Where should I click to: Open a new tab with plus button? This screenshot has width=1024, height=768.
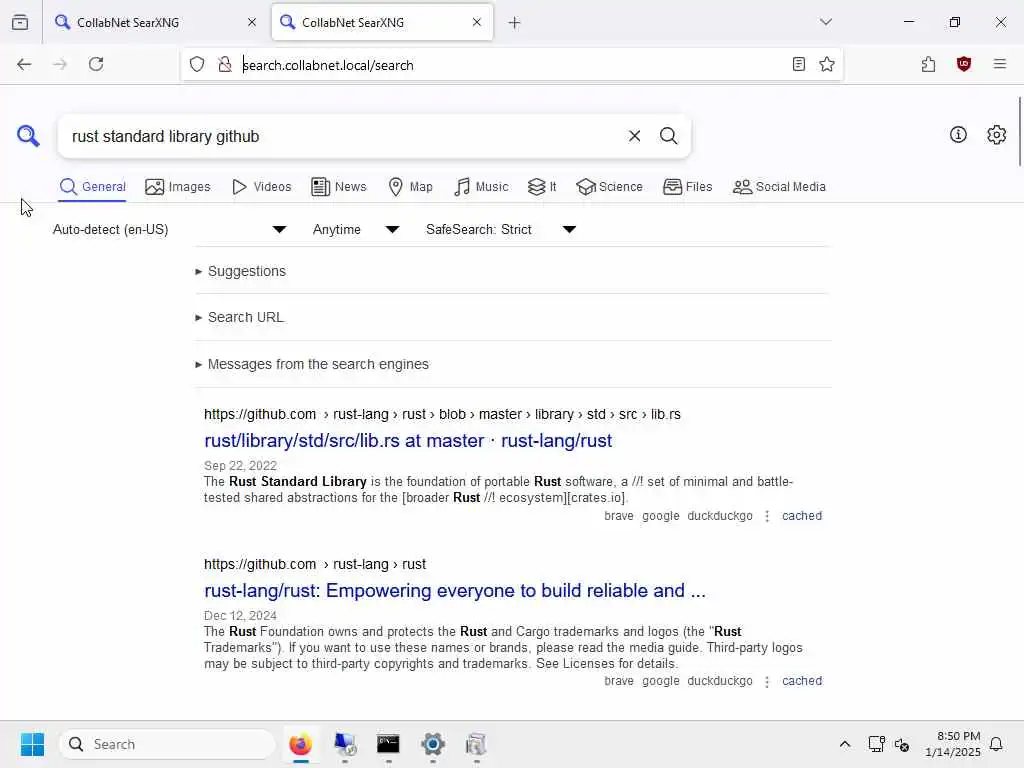pyautogui.click(x=515, y=23)
